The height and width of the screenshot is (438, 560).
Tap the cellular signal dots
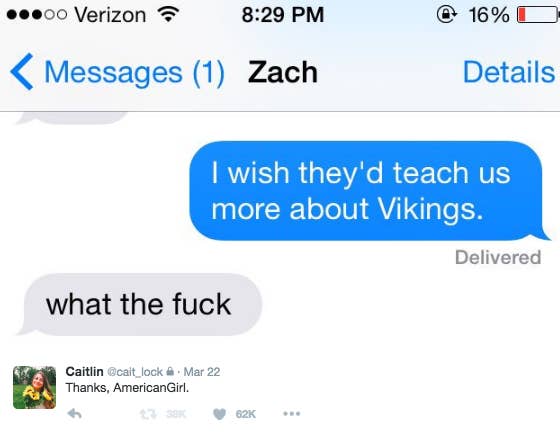coord(36,15)
